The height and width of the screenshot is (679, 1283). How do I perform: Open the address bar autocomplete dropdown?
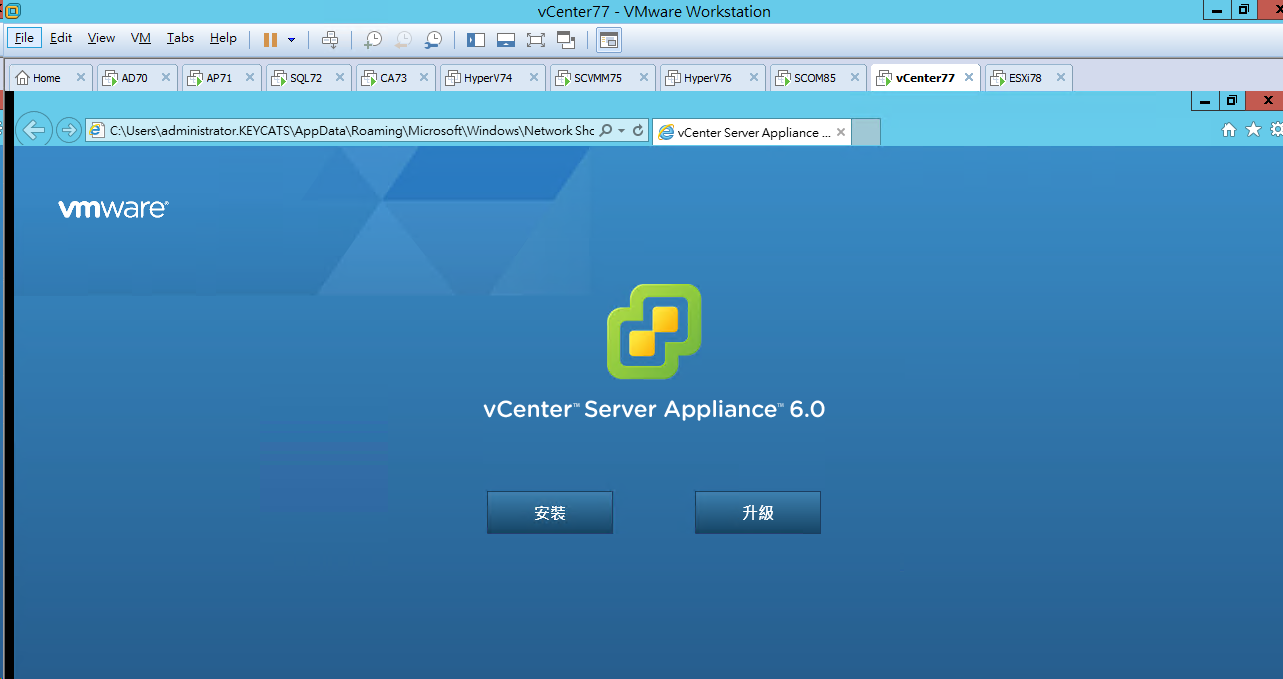621,131
